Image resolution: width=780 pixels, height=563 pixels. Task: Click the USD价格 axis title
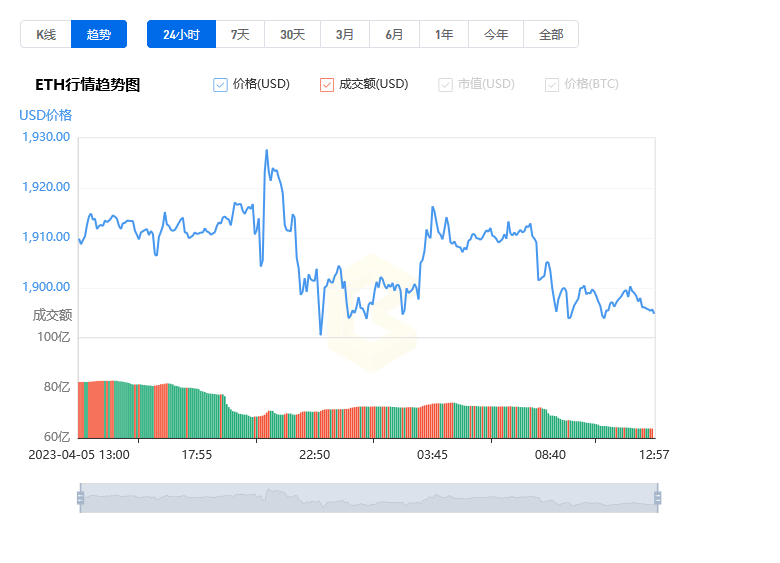point(46,115)
